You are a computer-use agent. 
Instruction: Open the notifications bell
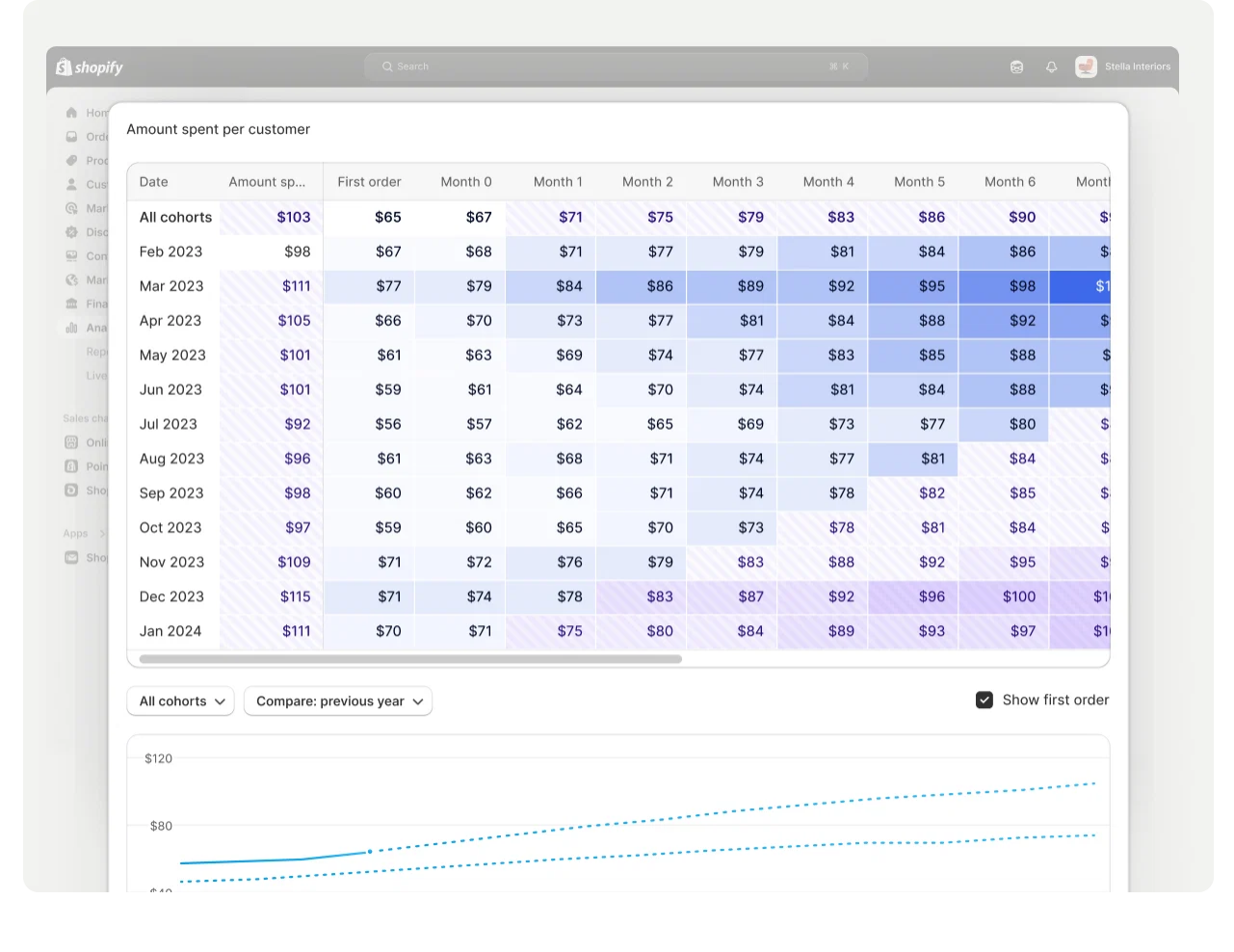click(x=1051, y=66)
